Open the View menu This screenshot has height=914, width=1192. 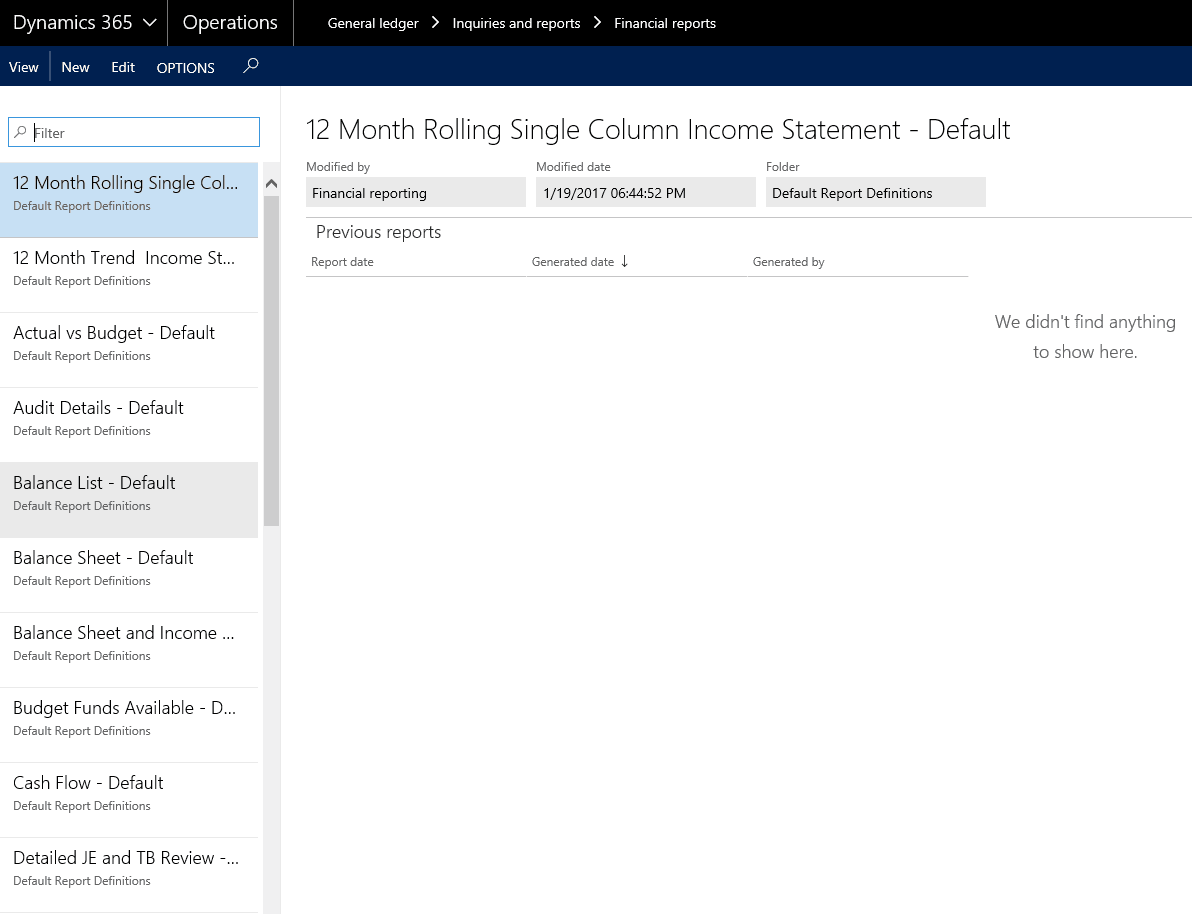[24, 66]
